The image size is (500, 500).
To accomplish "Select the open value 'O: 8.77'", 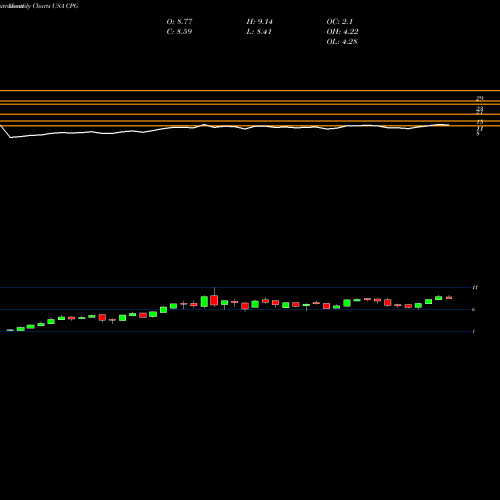I will (x=179, y=22).
